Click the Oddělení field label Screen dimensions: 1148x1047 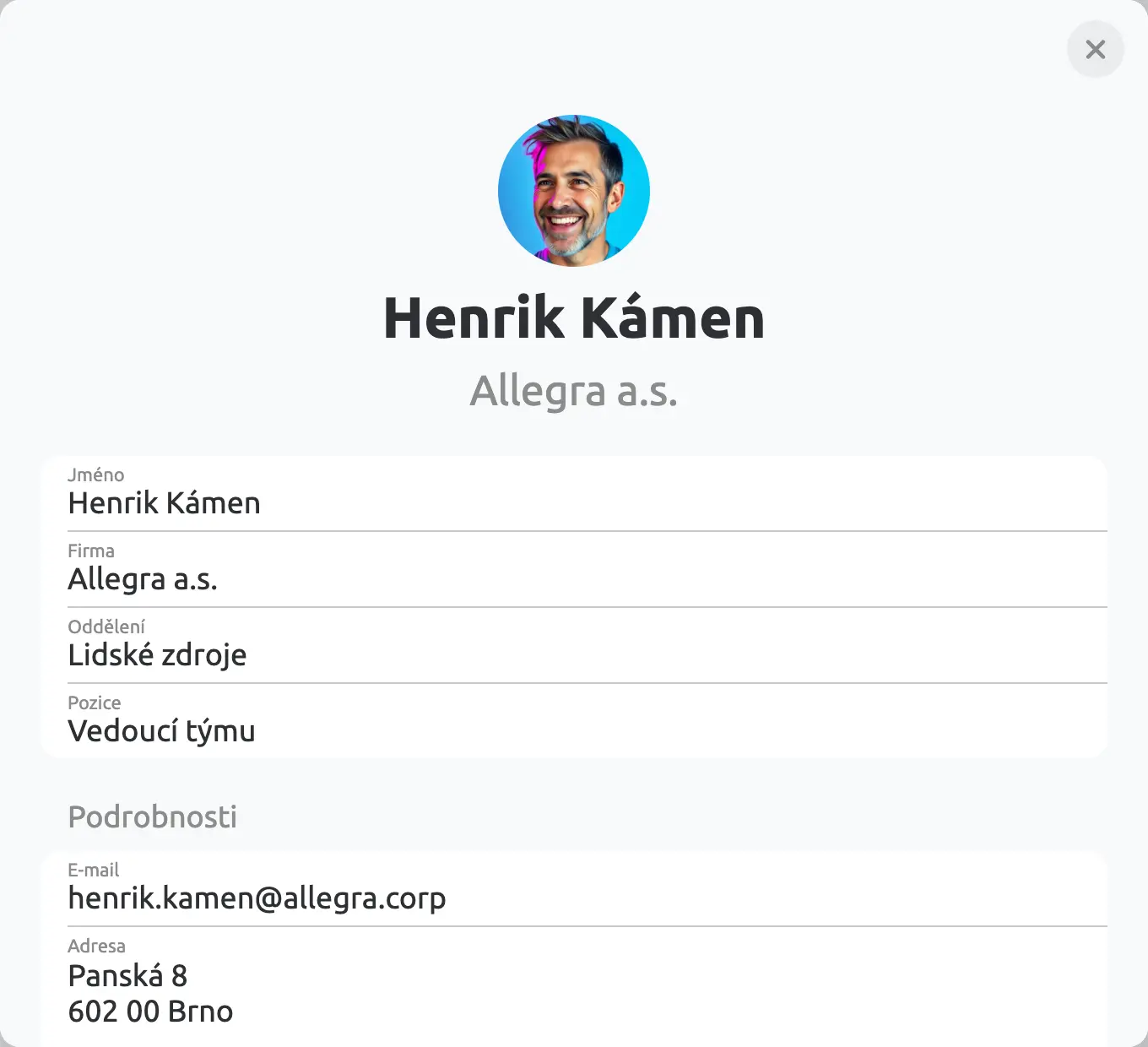[x=106, y=627]
